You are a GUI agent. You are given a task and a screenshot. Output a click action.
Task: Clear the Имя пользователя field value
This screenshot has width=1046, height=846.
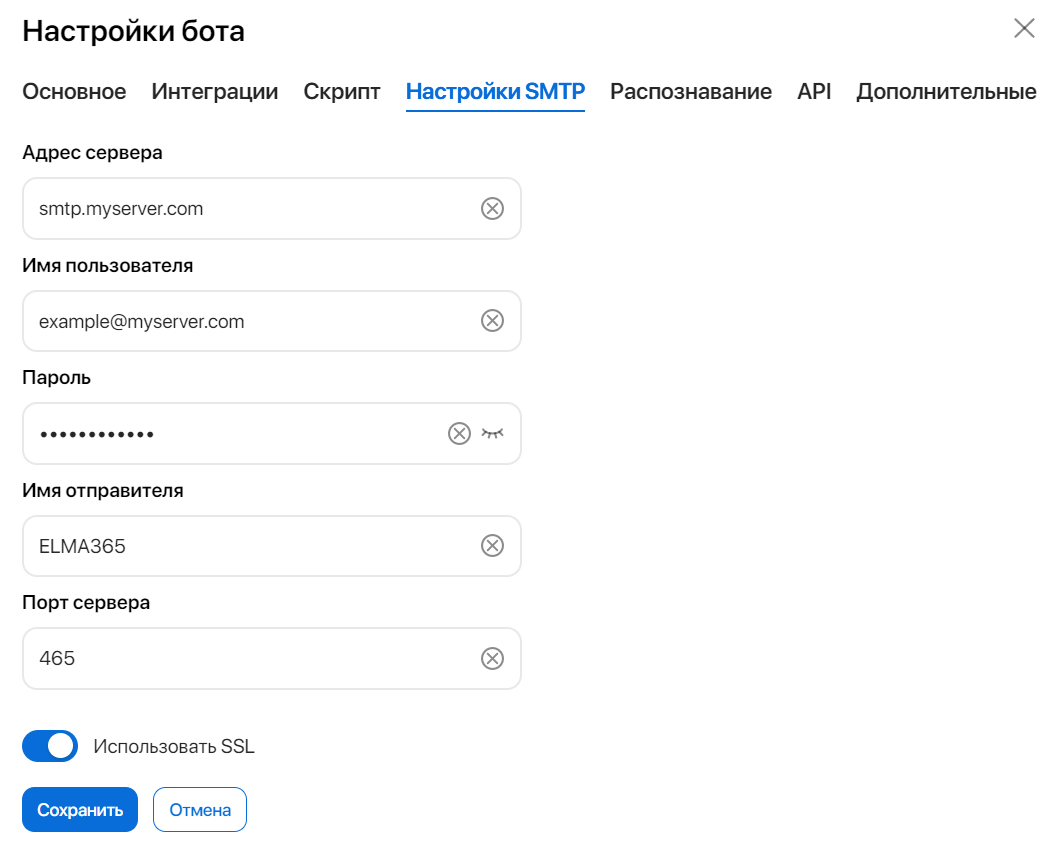click(x=492, y=321)
